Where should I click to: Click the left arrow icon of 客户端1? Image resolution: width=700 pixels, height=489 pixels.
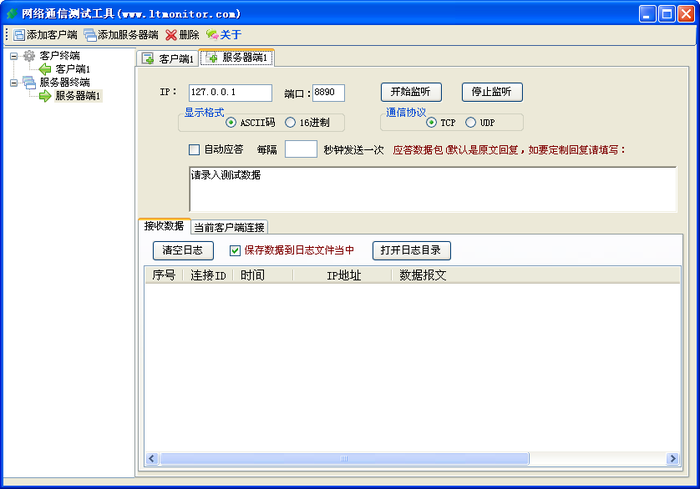coord(45,69)
